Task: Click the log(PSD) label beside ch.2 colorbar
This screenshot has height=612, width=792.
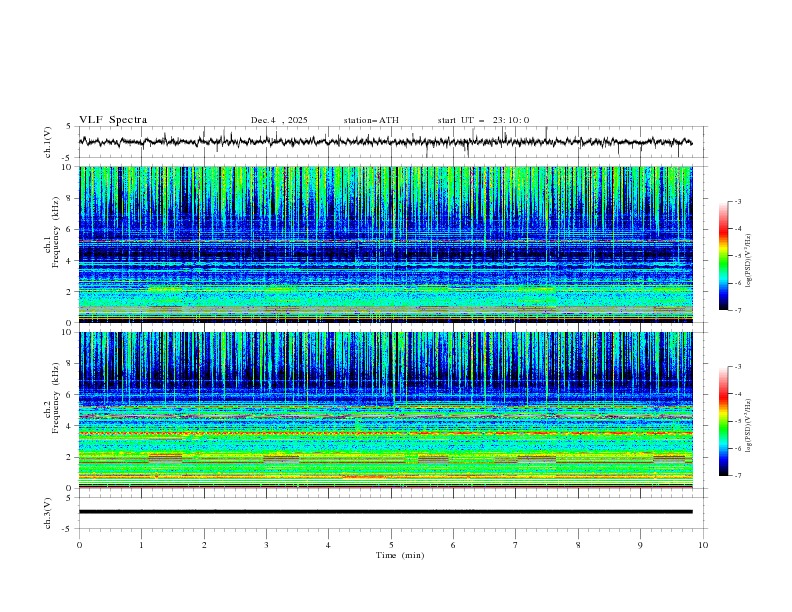Action: point(748,426)
